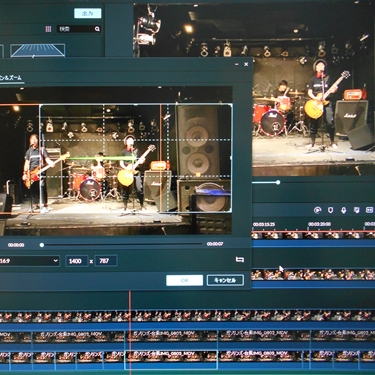This screenshot has height=375, width=375.
Task: Click the width field showing 1400
Action: coord(76,261)
